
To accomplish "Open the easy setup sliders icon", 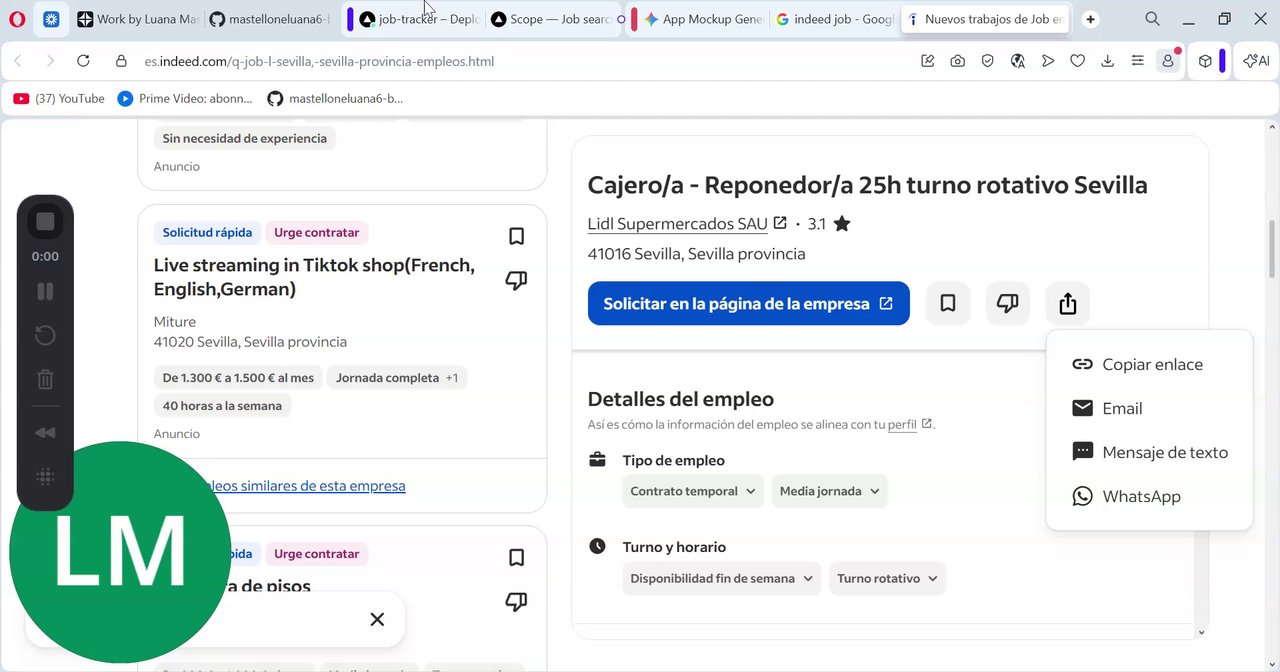I will coord(1138,61).
